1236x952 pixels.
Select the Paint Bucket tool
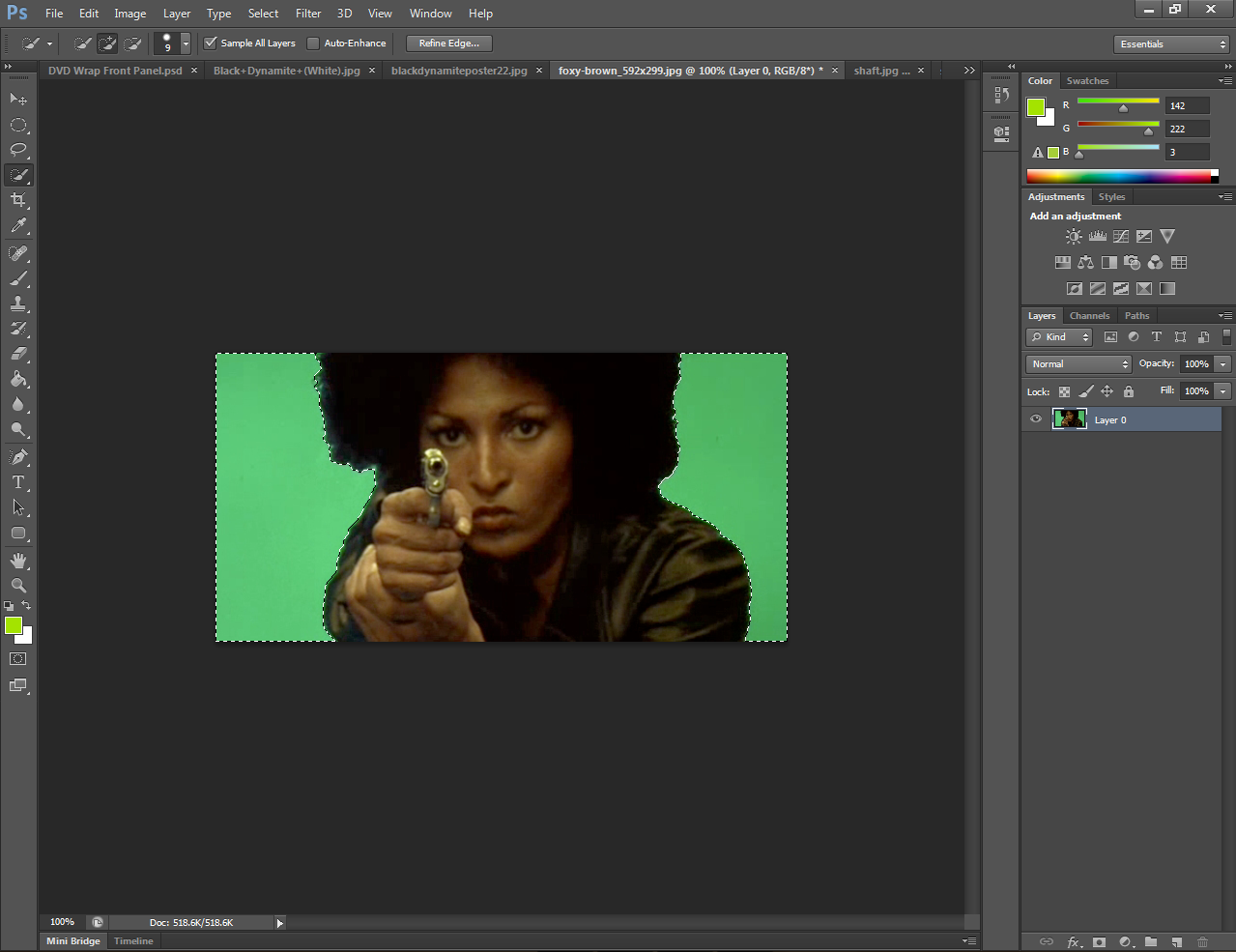point(18,379)
